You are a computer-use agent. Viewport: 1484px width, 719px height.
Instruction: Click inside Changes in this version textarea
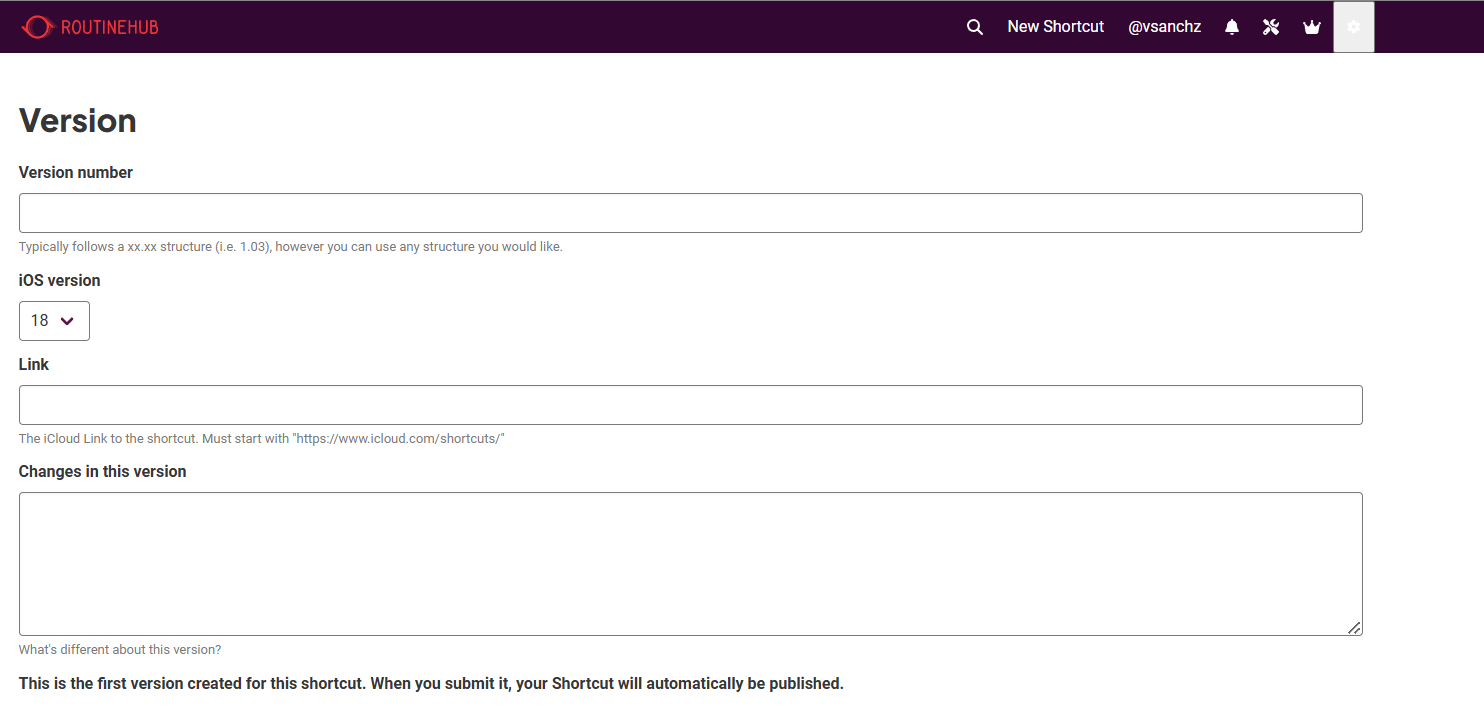[x=691, y=564]
